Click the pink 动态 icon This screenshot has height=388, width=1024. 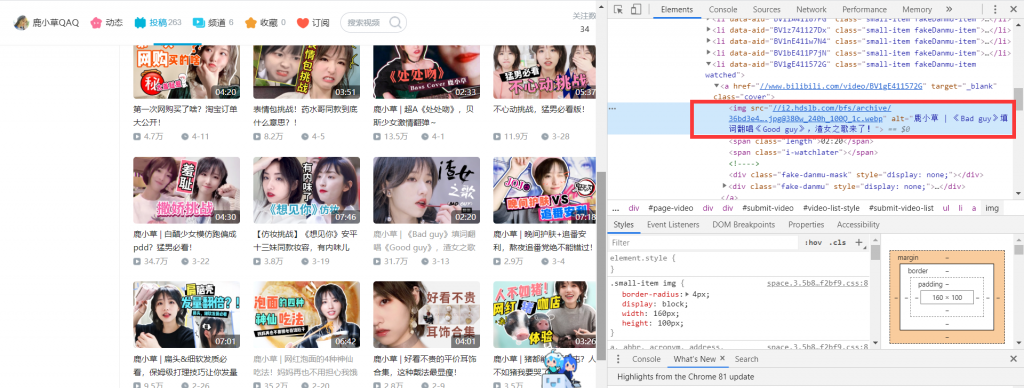[x=96, y=23]
